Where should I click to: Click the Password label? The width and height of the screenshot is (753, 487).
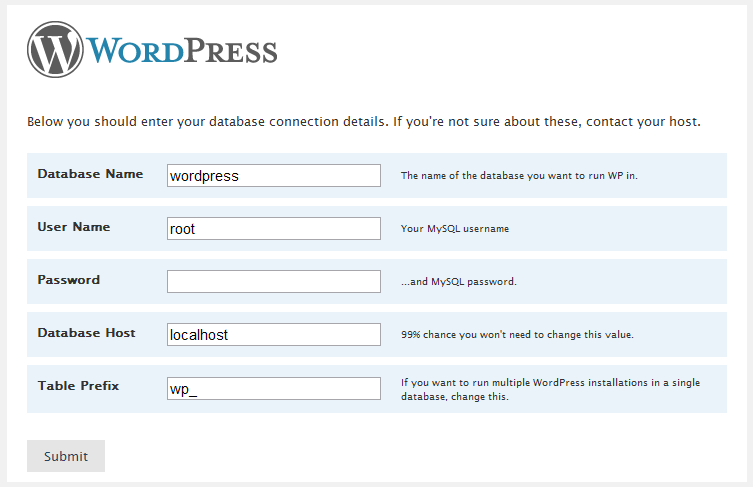[x=69, y=280]
